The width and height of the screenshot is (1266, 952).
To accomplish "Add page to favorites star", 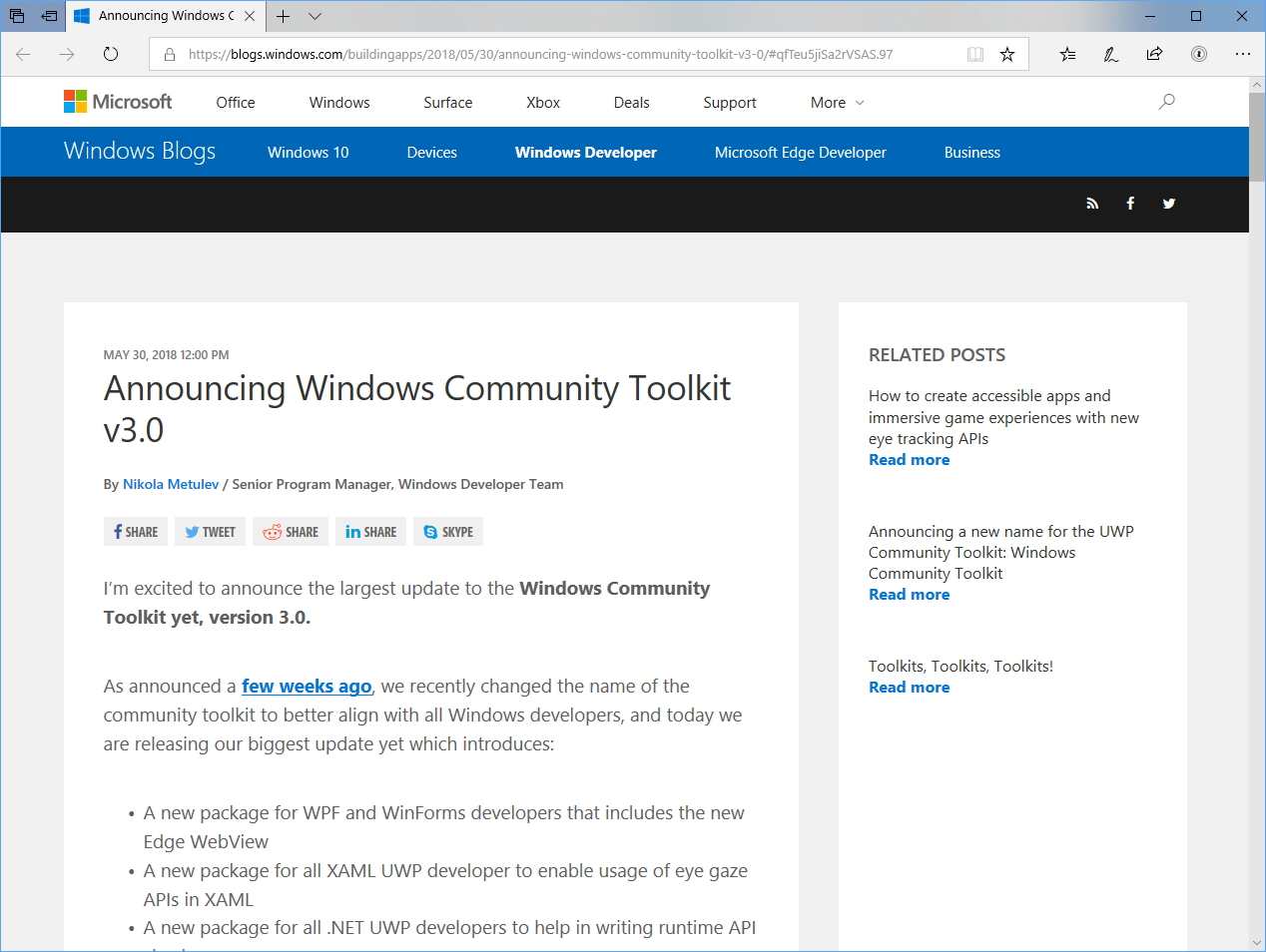I will [x=1007, y=55].
